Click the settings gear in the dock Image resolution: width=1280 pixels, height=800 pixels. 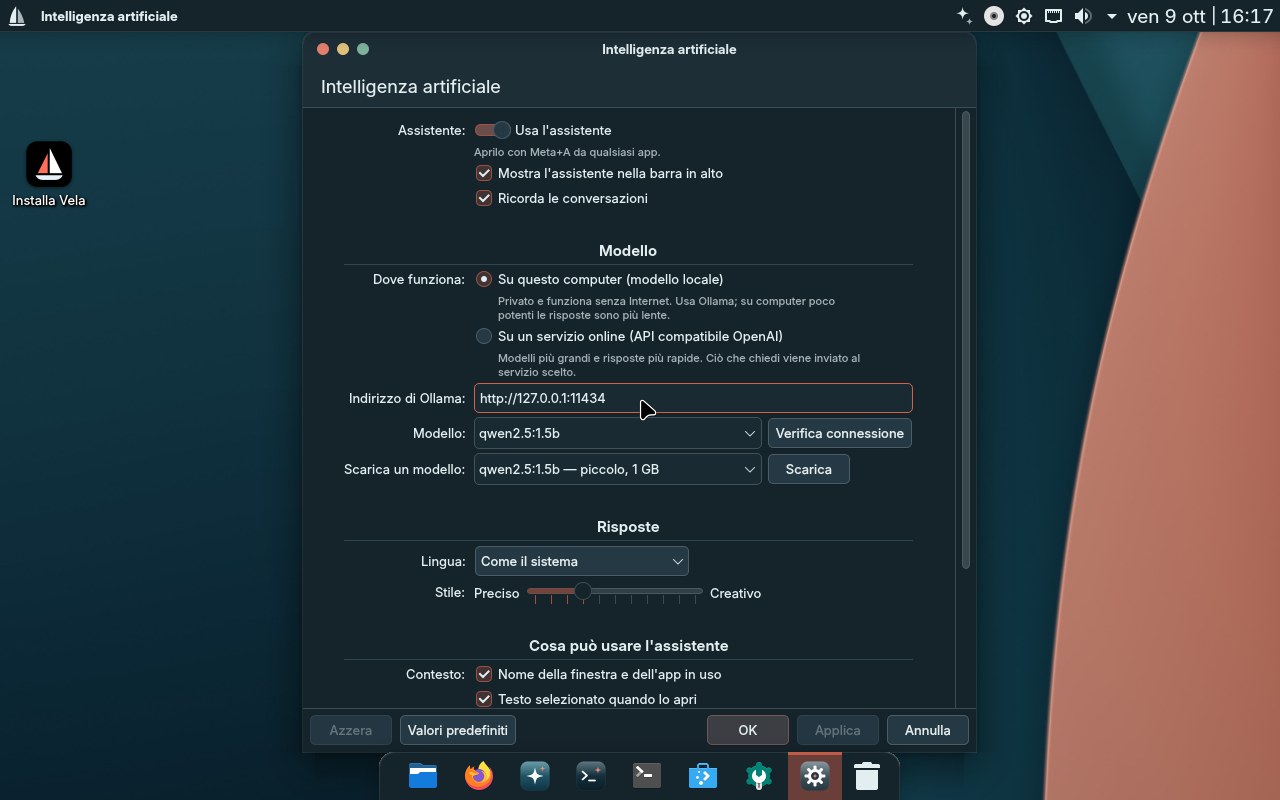point(815,775)
